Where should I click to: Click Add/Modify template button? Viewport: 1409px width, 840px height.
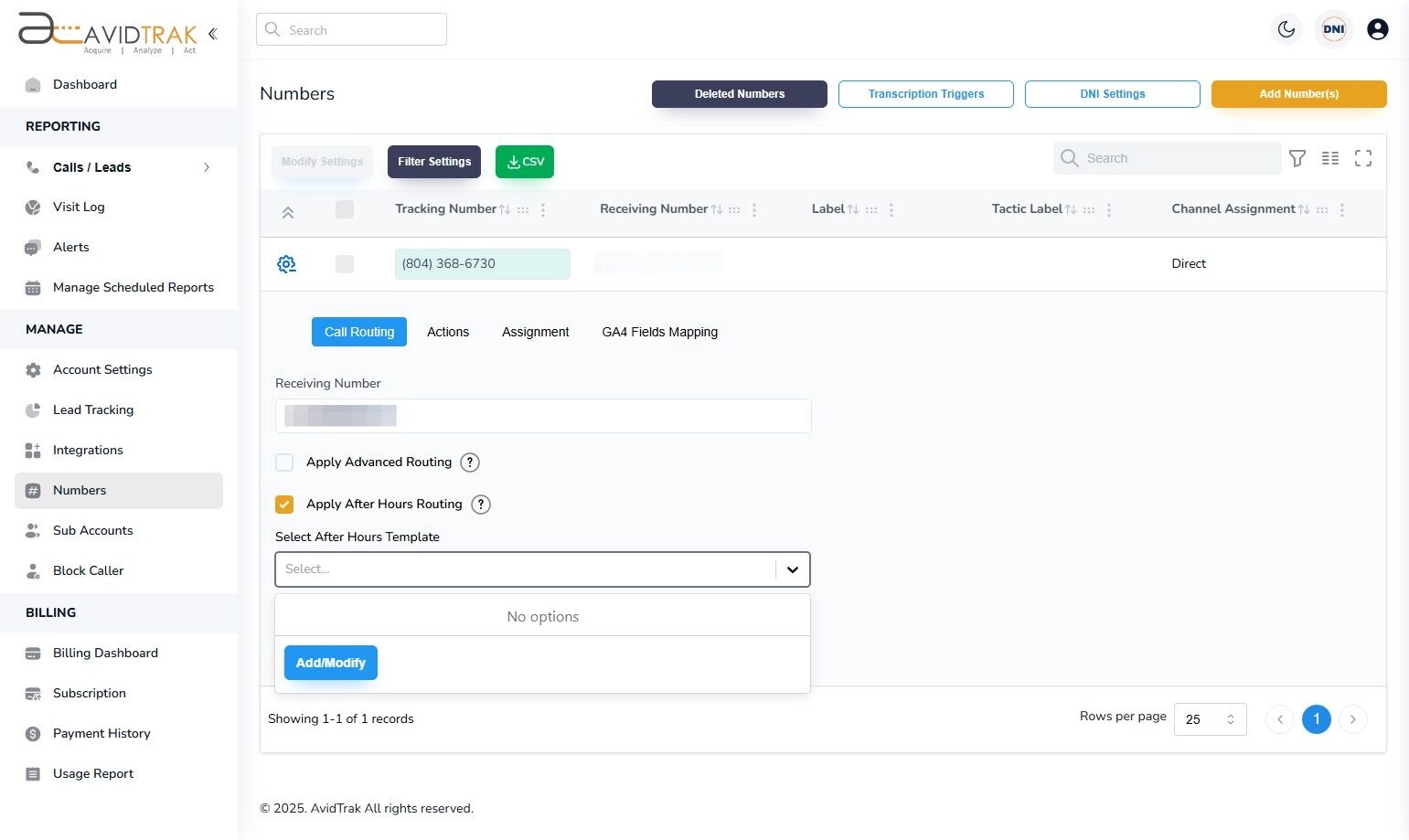331,663
